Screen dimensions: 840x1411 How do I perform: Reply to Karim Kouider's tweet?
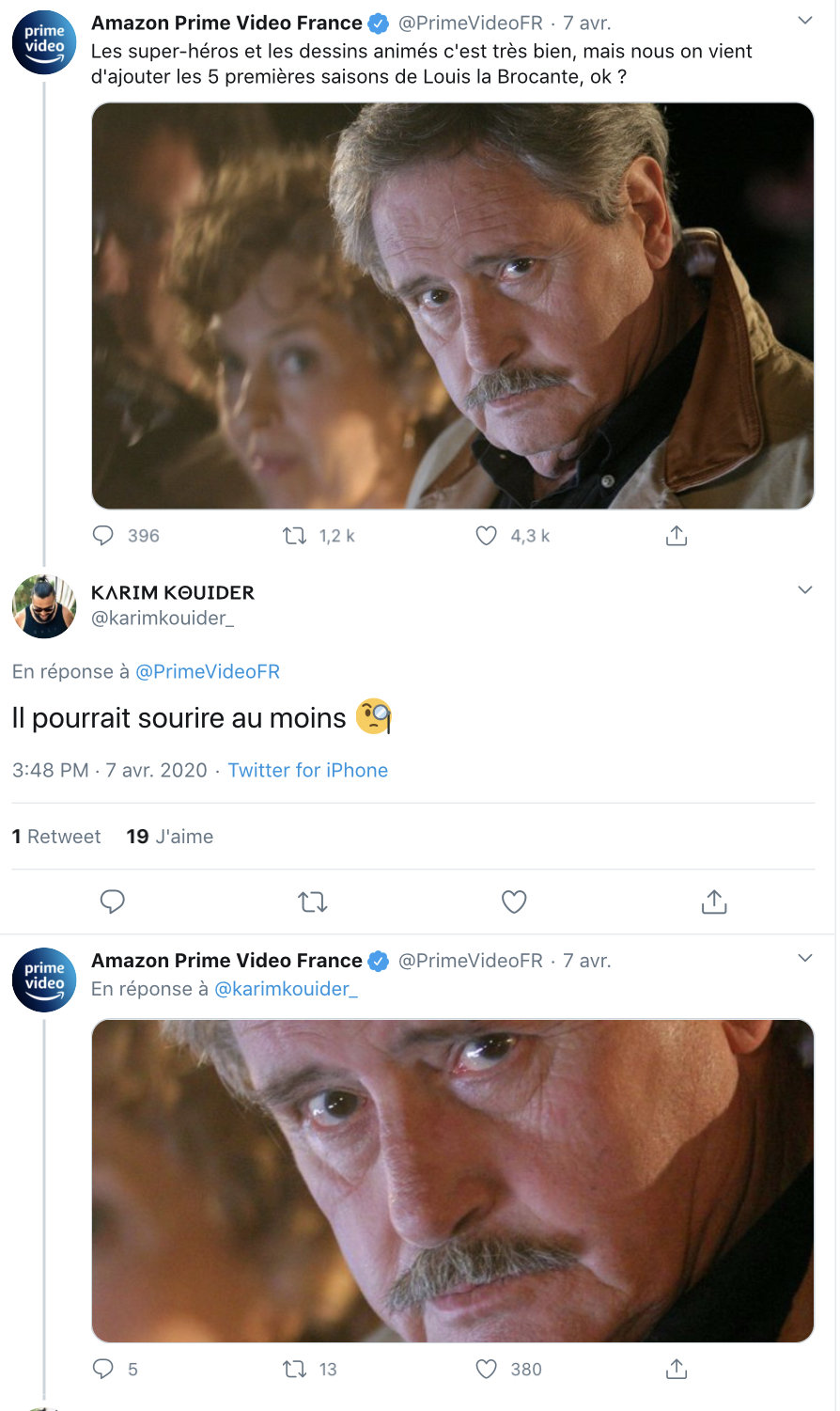click(113, 901)
